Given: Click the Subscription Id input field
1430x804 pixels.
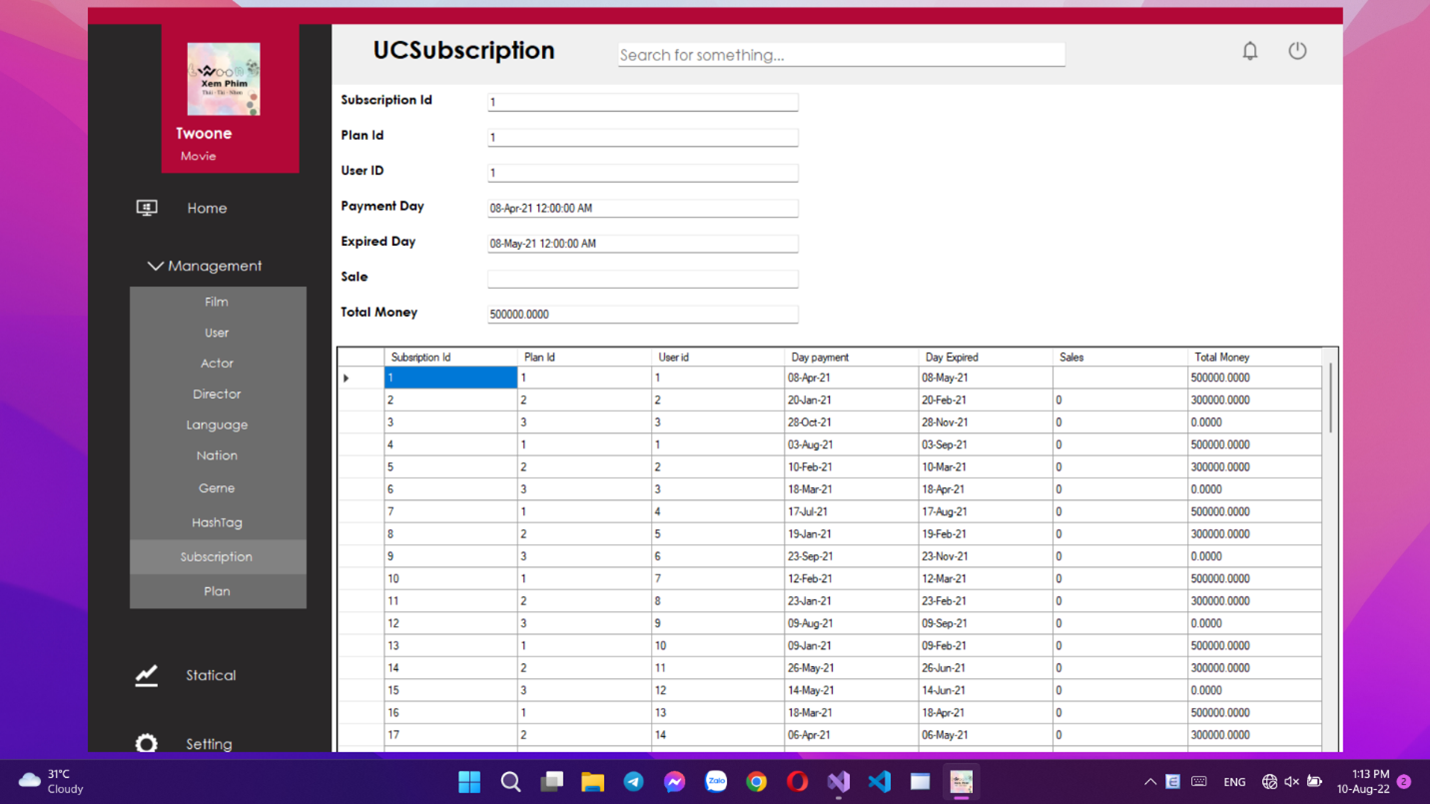Looking at the screenshot, I should [643, 102].
